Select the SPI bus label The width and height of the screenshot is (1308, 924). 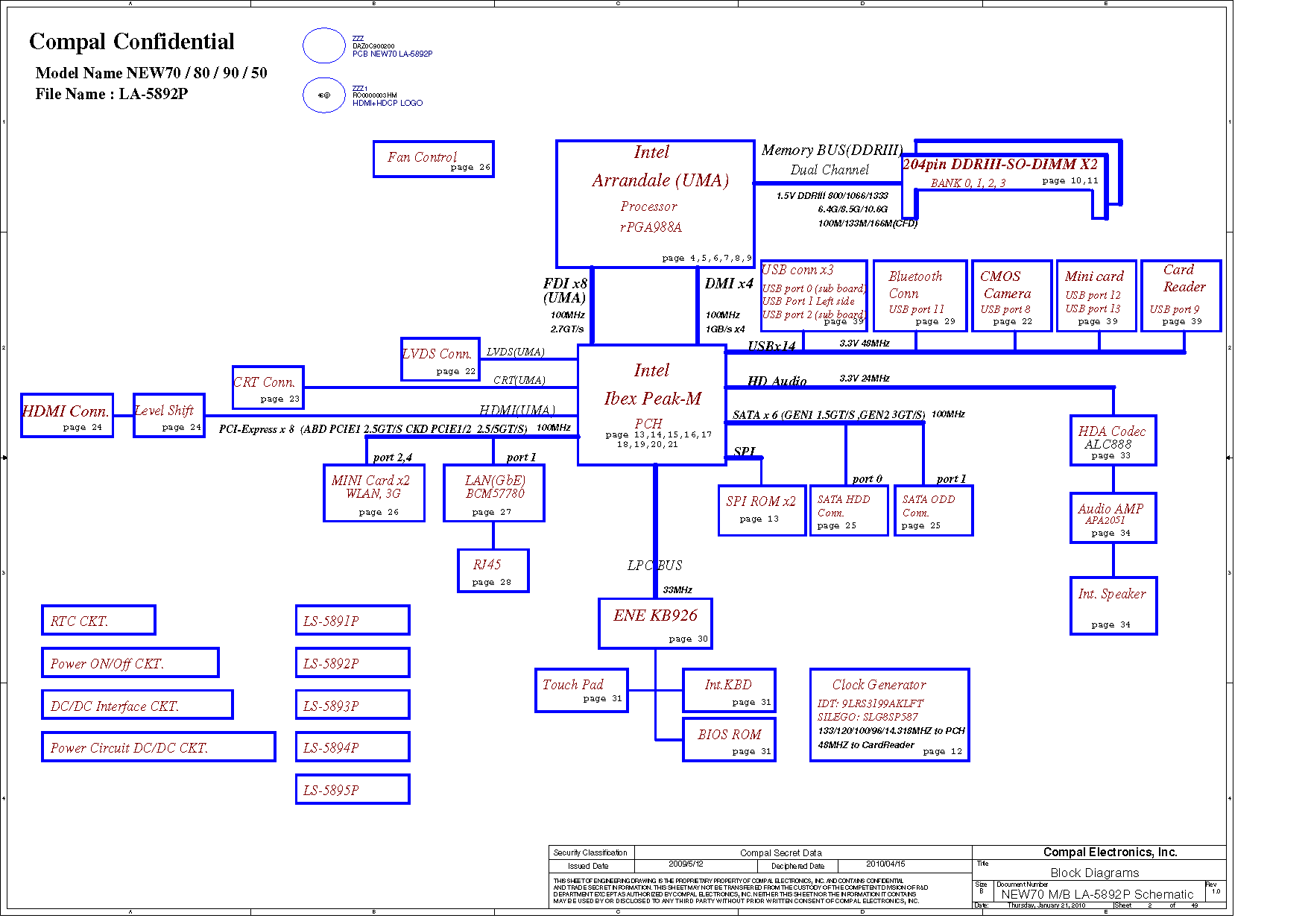(744, 452)
